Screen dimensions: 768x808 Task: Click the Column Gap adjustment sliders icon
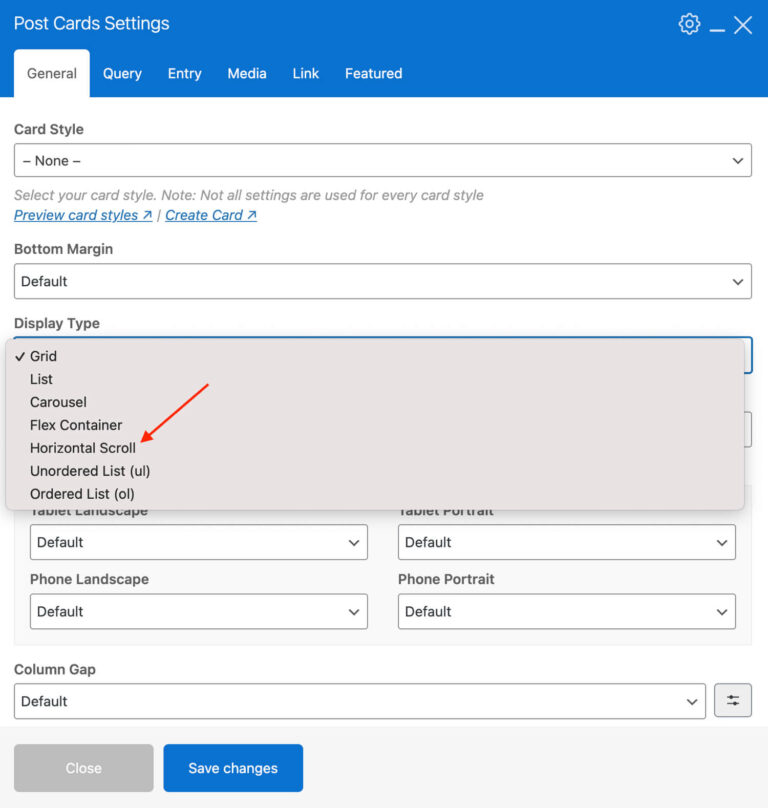point(733,700)
